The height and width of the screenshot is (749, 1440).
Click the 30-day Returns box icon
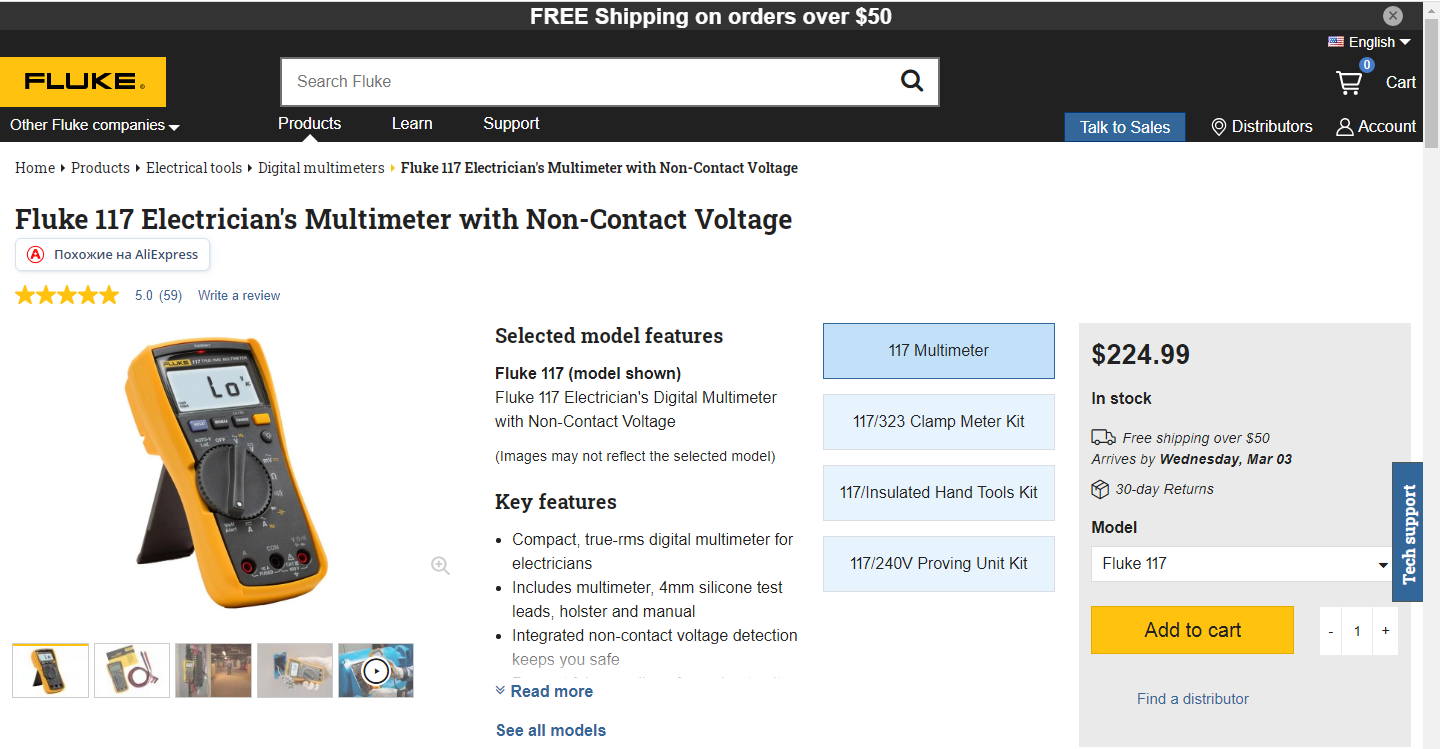(x=1100, y=489)
